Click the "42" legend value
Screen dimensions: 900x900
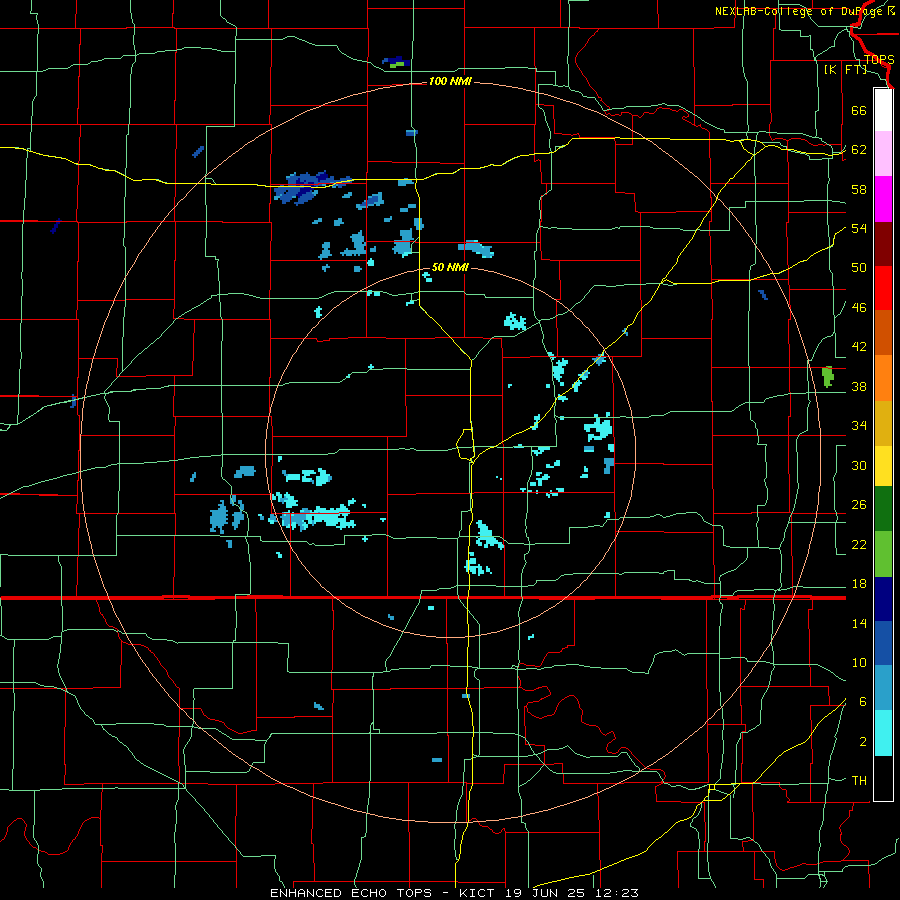(x=859, y=347)
